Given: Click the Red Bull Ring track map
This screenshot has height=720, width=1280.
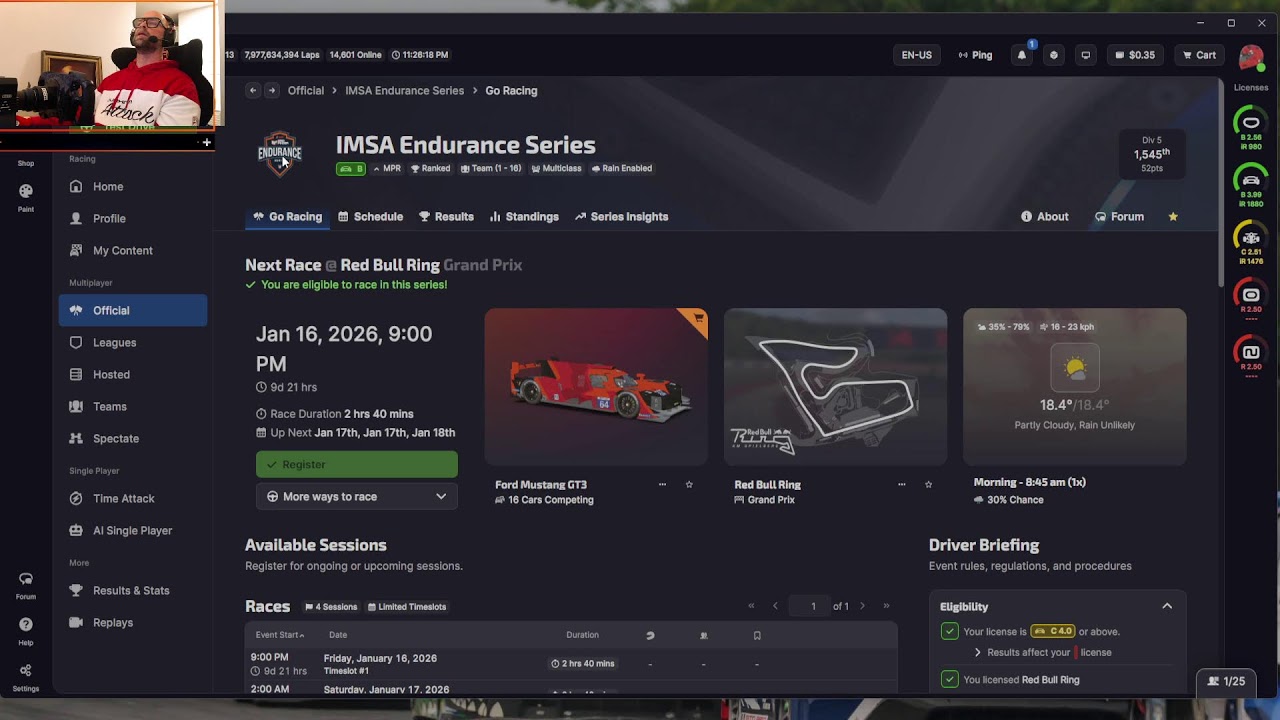Looking at the screenshot, I should pyautogui.click(x=835, y=386).
